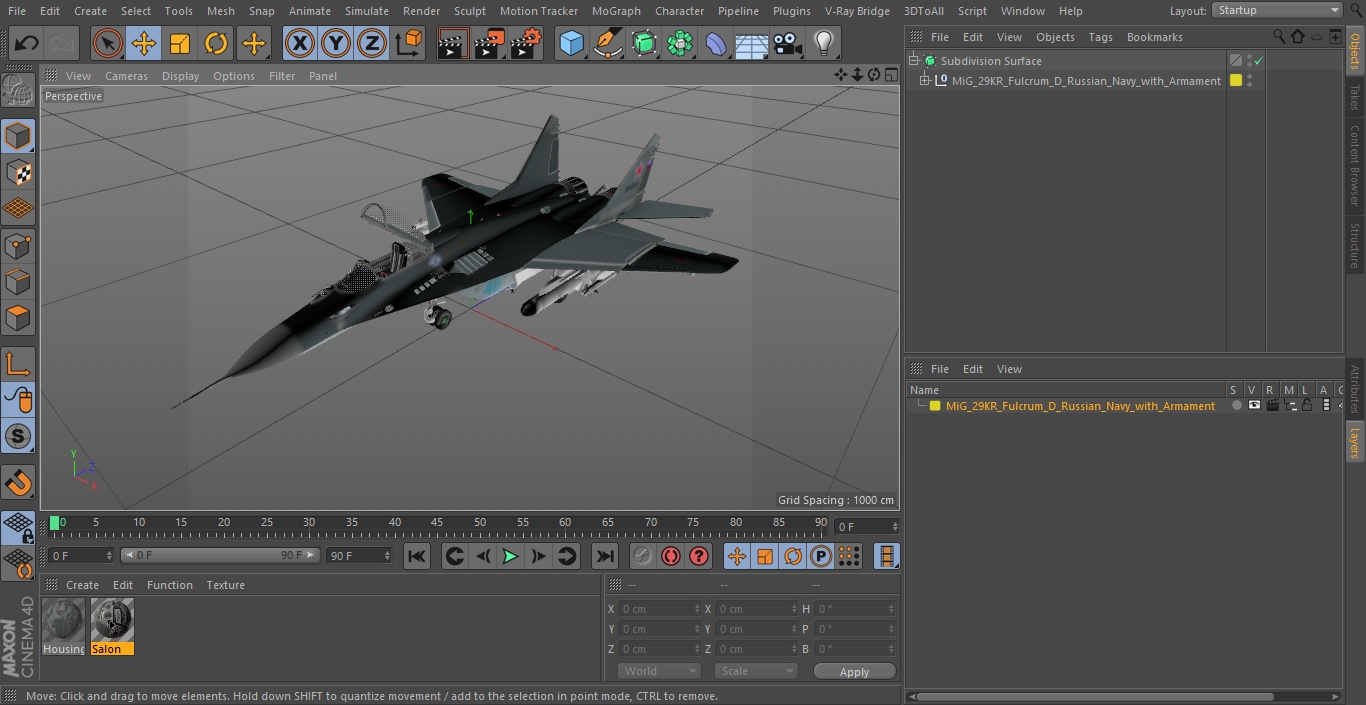Image resolution: width=1366 pixels, height=705 pixels.
Task: Click Make Editable icon
Action: point(18,91)
